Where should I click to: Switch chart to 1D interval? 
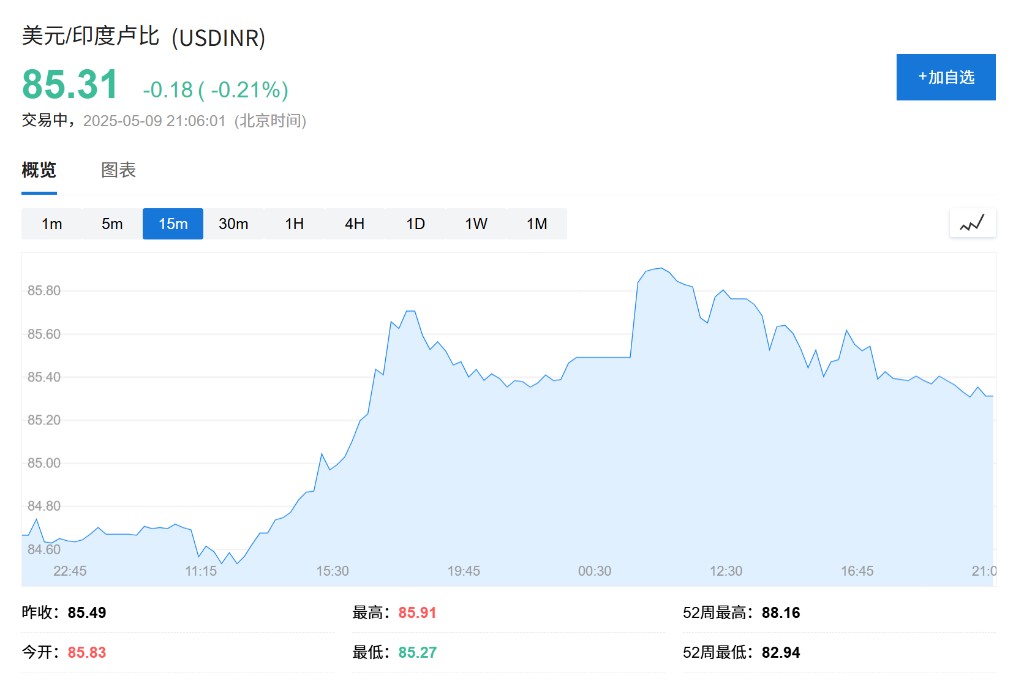coord(415,224)
